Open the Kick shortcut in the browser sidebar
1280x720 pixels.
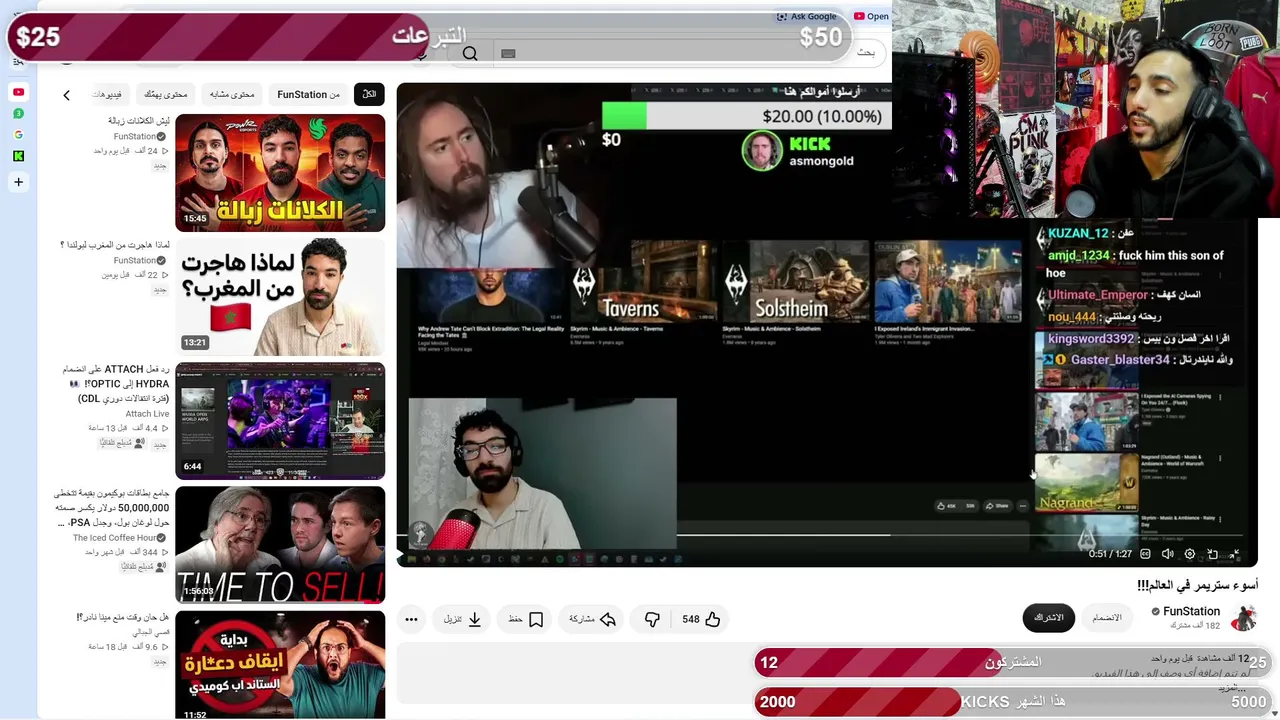tap(18, 156)
